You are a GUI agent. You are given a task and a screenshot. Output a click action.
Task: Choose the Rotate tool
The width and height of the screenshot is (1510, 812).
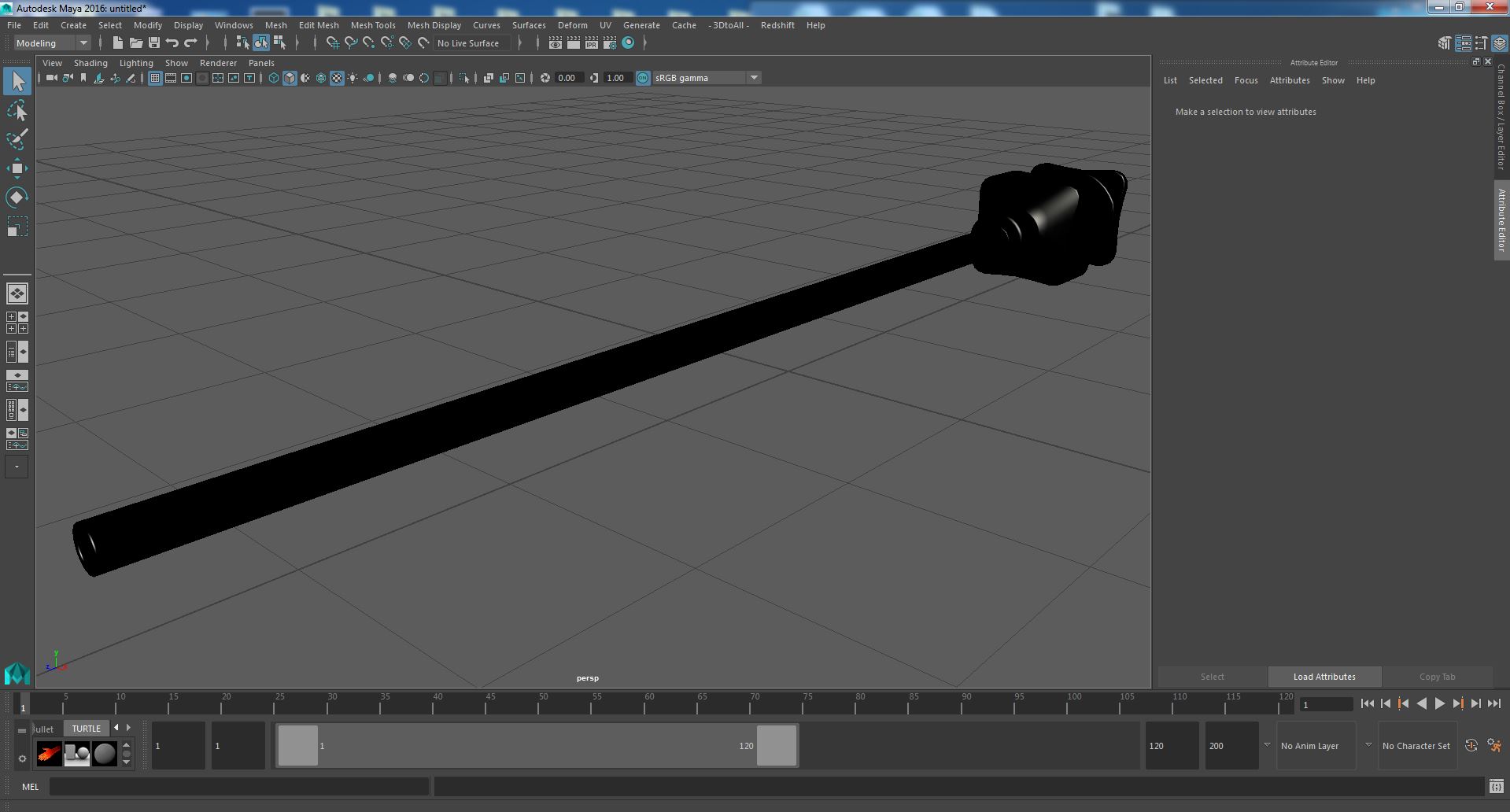pyautogui.click(x=17, y=197)
